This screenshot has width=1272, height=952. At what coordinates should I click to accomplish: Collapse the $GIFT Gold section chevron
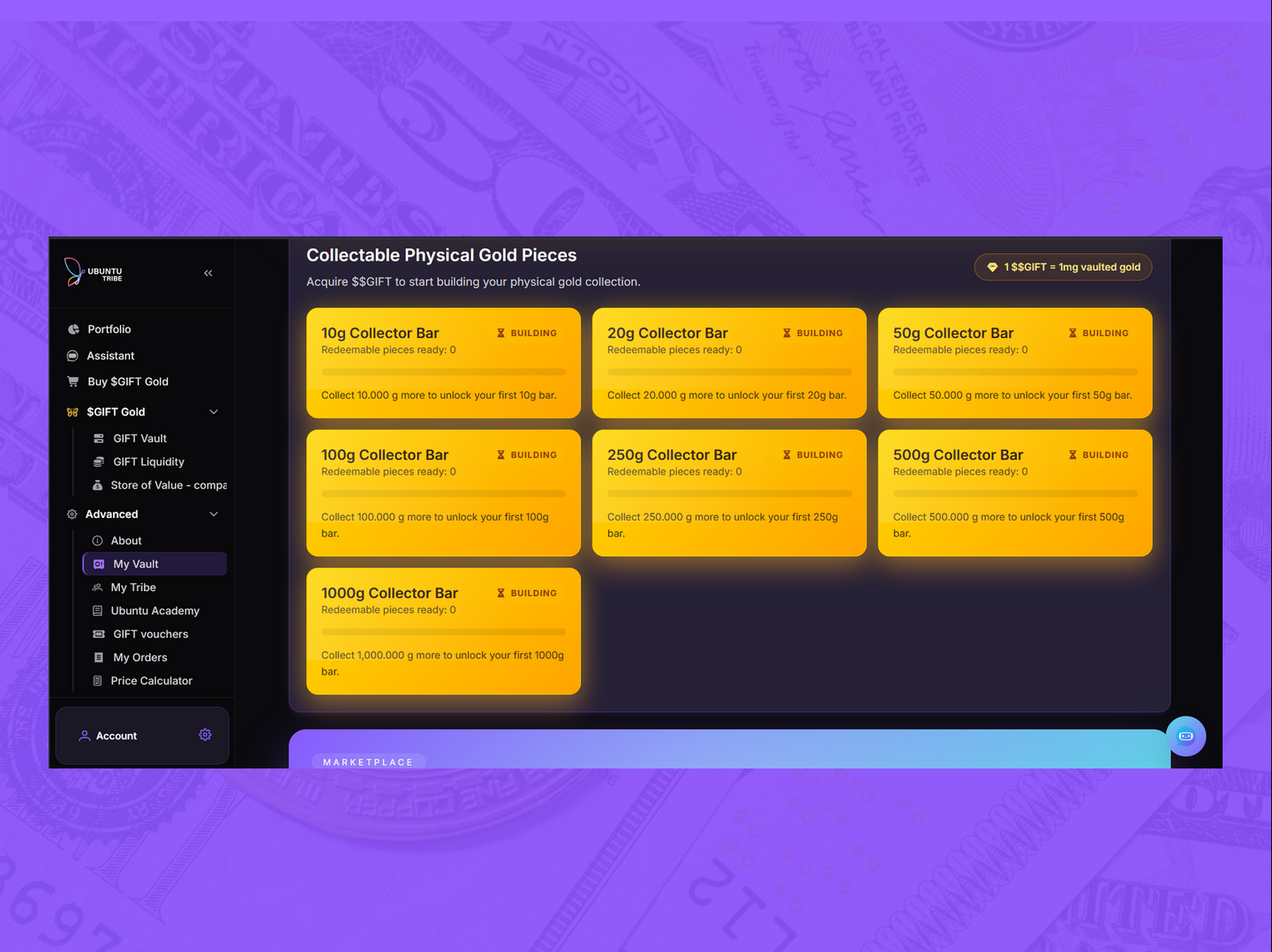(214, 412)
